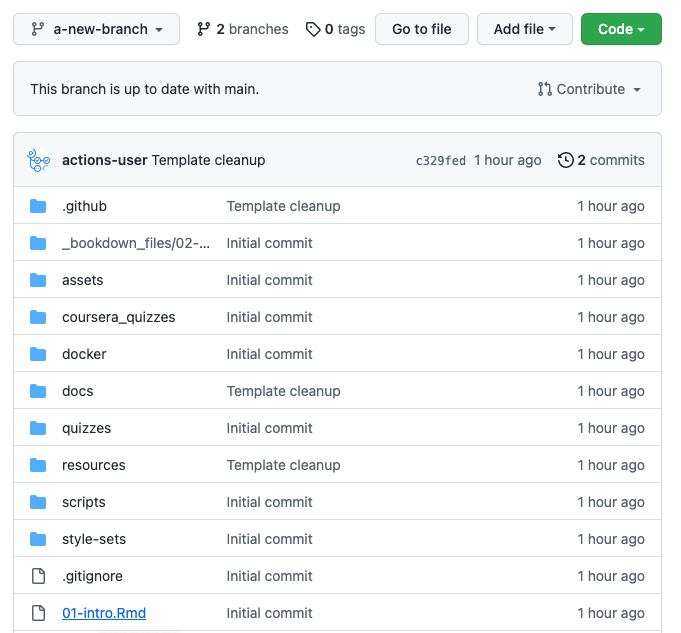Open the latest Template cleanup commit message
681x633 pixels.
pyautogui.click(x=208, y=160)
